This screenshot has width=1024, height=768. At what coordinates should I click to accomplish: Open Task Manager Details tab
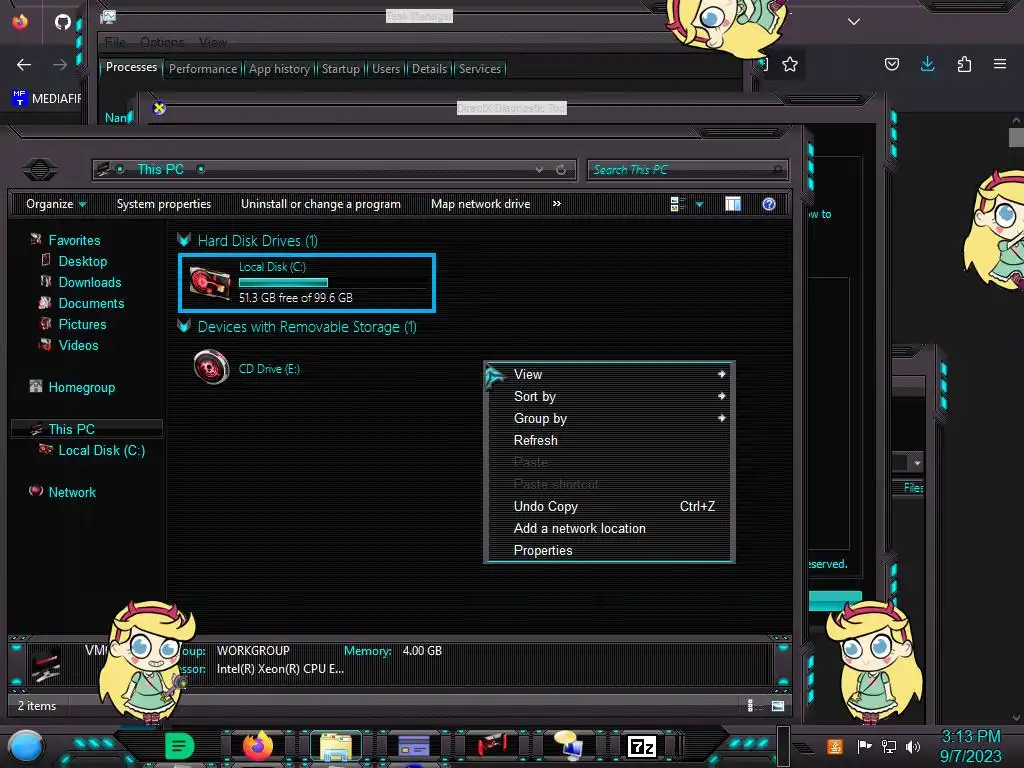429,69
